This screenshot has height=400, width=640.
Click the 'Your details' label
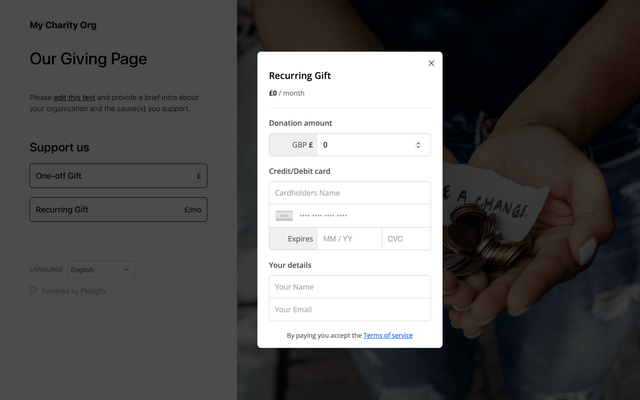(x=290, y=265)
